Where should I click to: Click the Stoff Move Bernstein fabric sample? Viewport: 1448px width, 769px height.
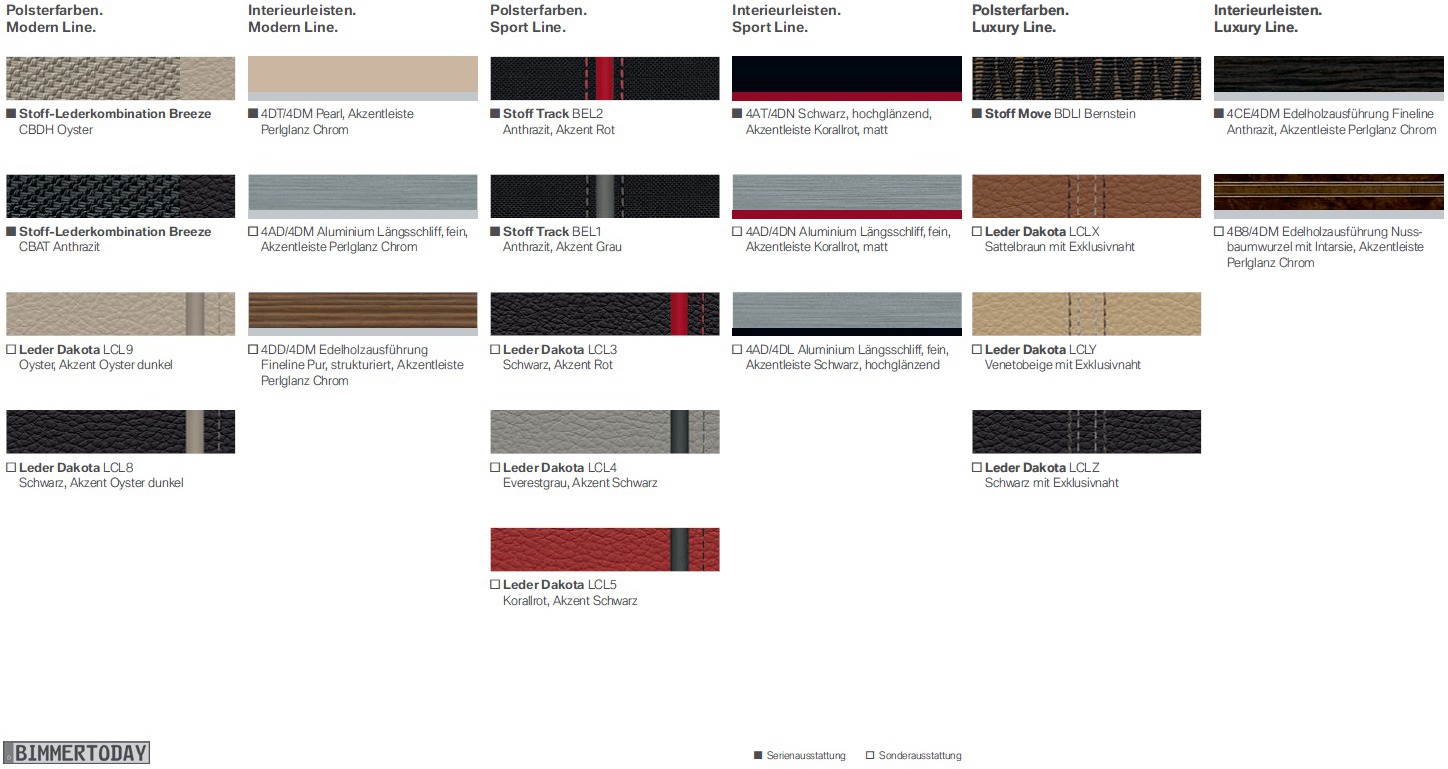click(x=1086, y=77)
